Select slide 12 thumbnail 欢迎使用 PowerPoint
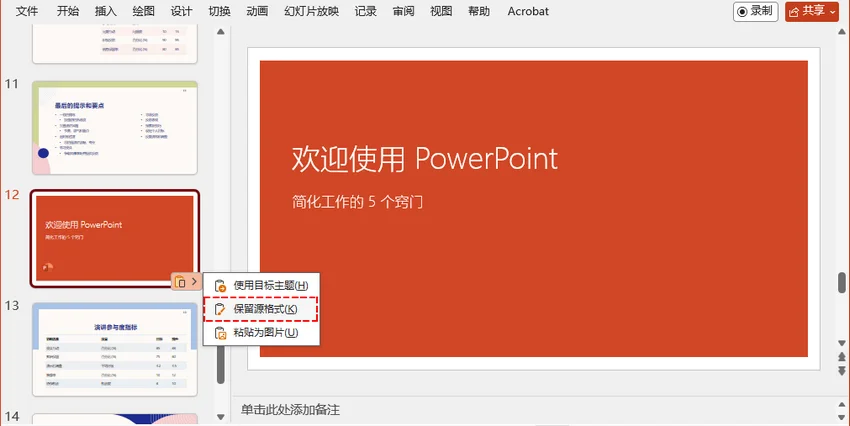850x426 pixels. (x=114, y=238)
